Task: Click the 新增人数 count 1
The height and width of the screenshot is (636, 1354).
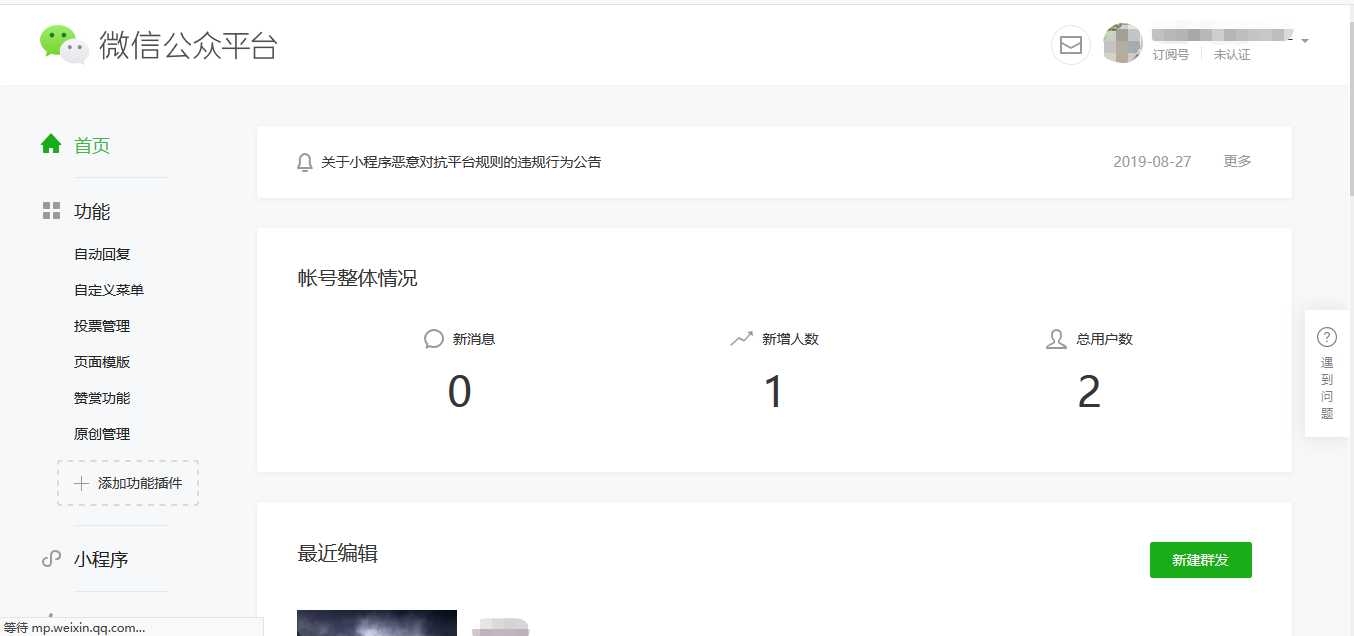Action: point(773,392)
